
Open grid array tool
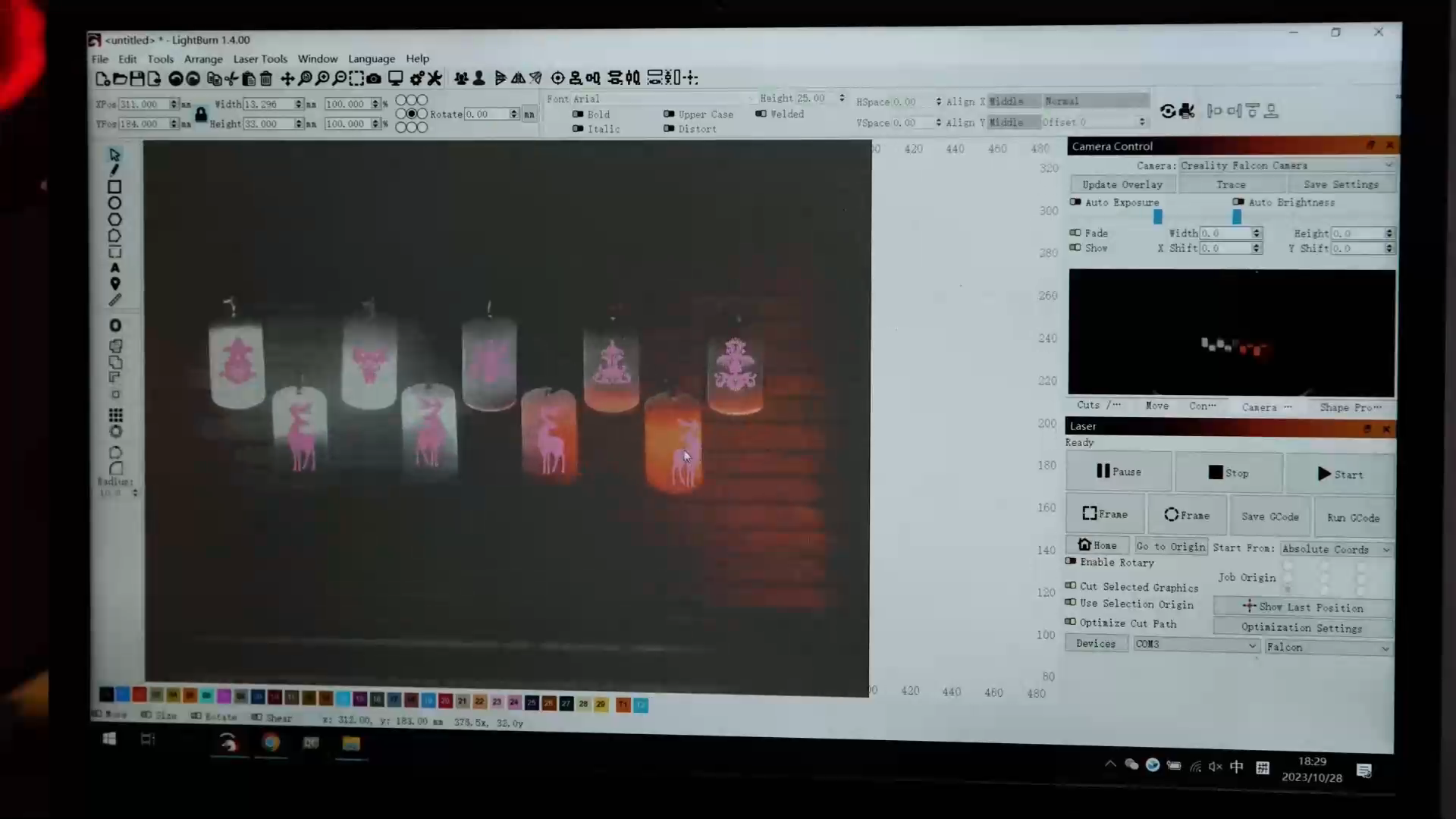coord(115,415)
